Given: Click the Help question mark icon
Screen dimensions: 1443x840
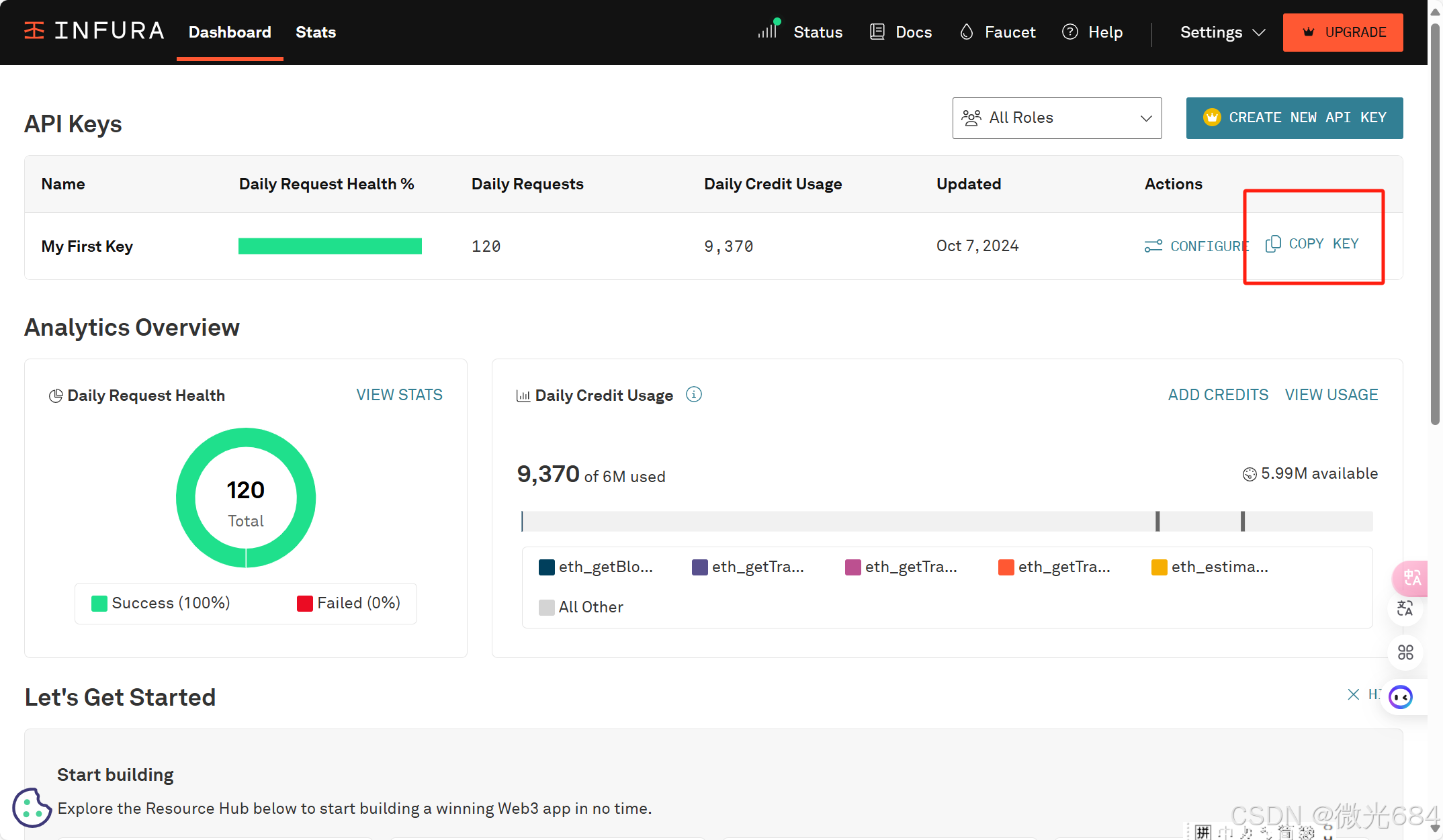Looking at the screenshot, I should pyautogui.click(x=1070, y=32).
